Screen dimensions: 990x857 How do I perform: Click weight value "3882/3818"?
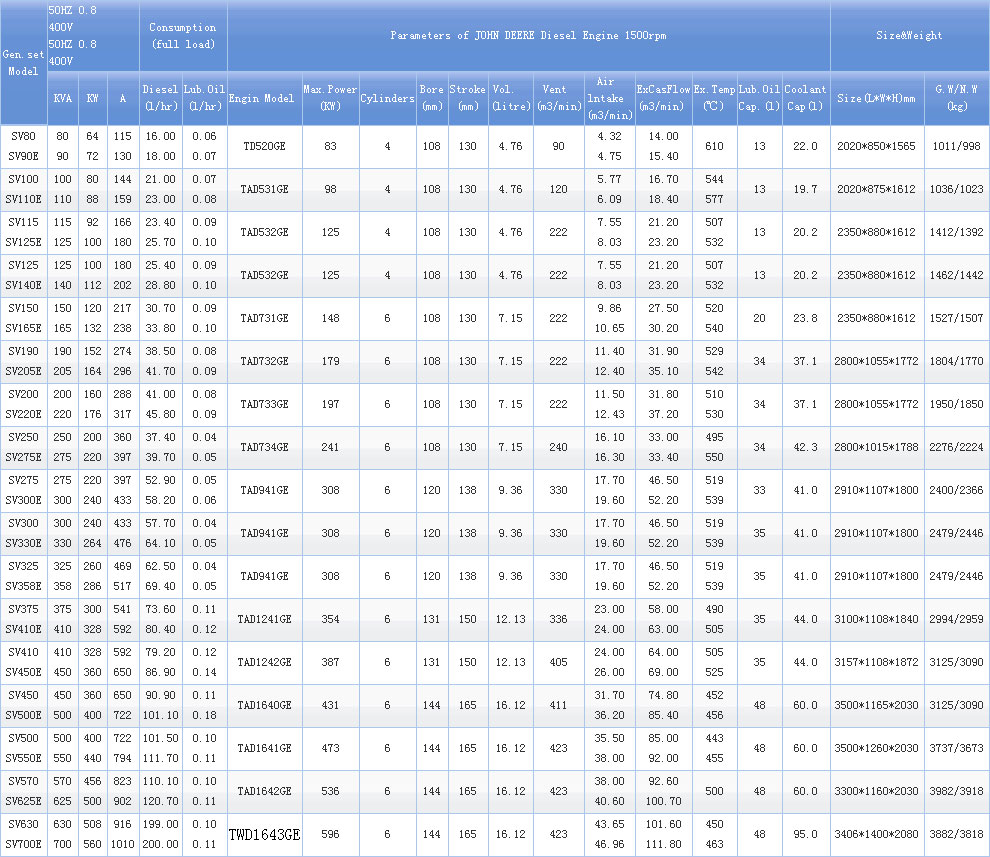tap(957, 834)
